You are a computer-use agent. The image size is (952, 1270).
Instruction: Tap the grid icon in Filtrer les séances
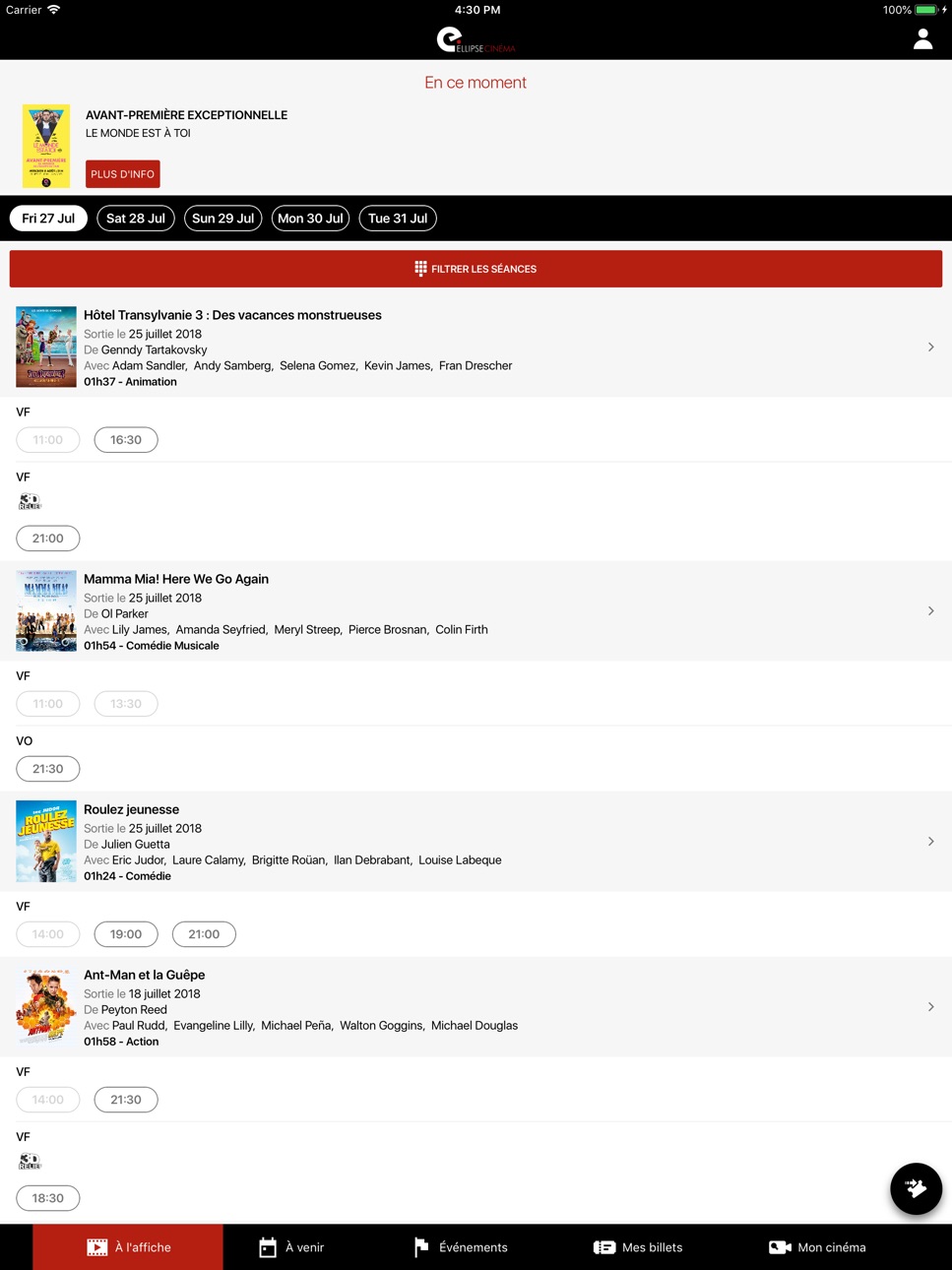(420, 269)
